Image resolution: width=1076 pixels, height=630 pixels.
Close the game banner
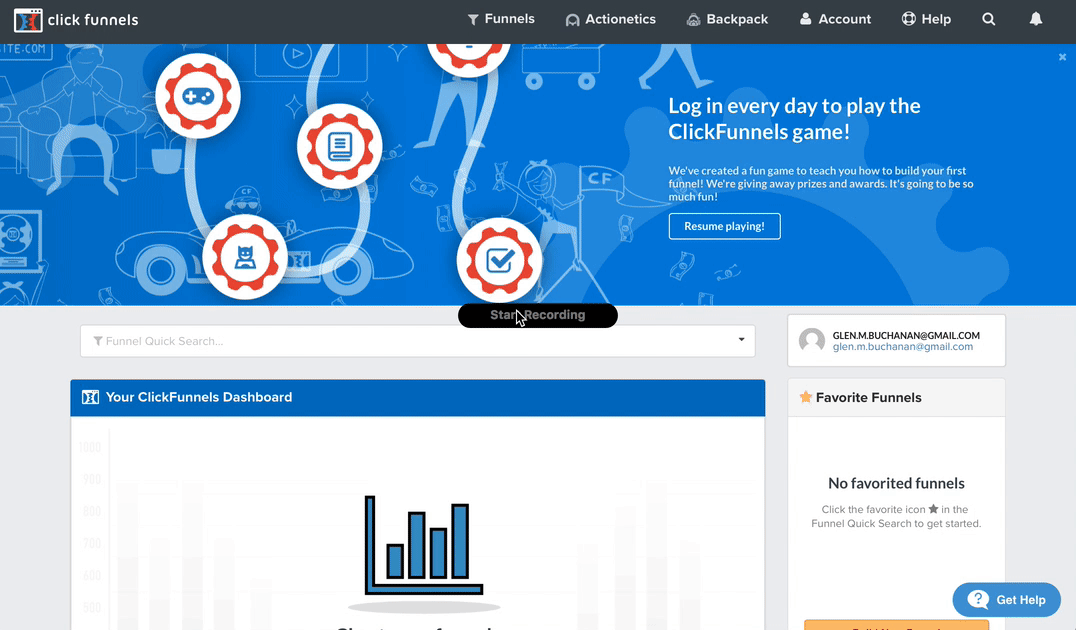tap(1062, 57)
